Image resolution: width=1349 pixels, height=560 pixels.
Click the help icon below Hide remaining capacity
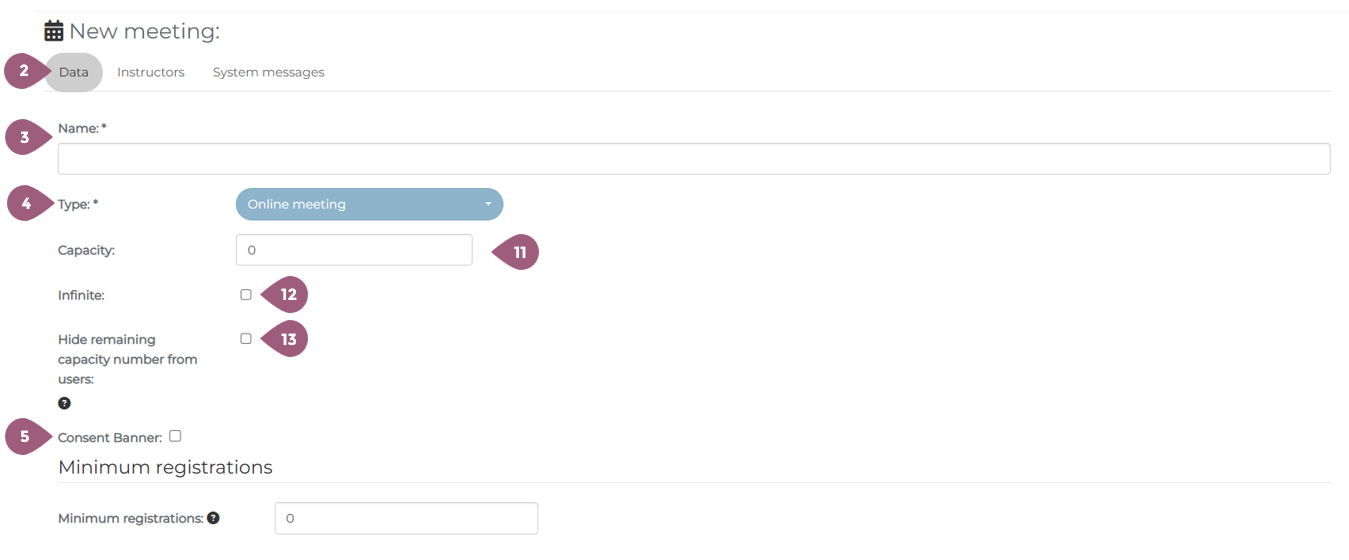(x=64, y=403)
